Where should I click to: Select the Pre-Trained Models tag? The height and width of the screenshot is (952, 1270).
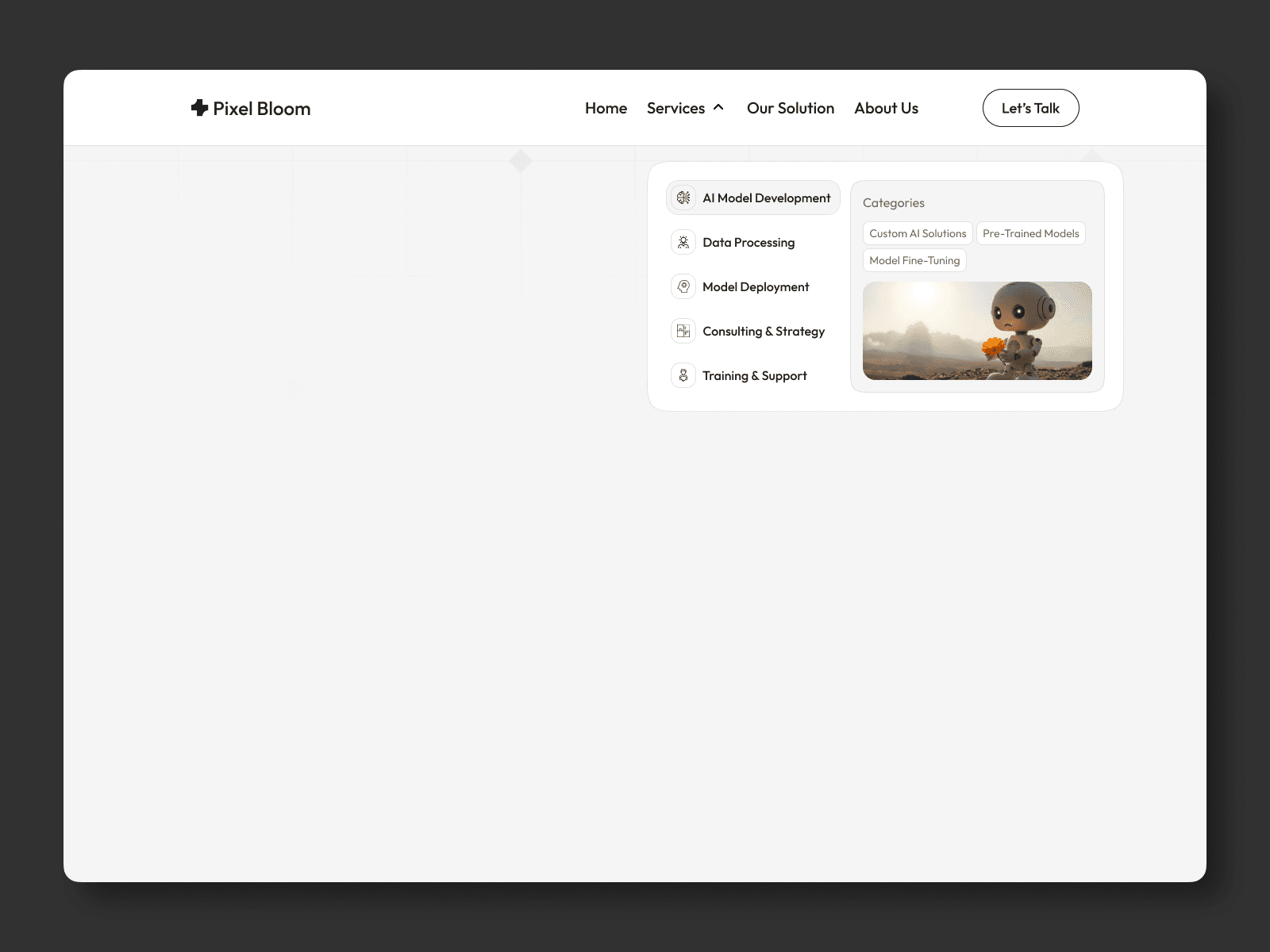1030,233
